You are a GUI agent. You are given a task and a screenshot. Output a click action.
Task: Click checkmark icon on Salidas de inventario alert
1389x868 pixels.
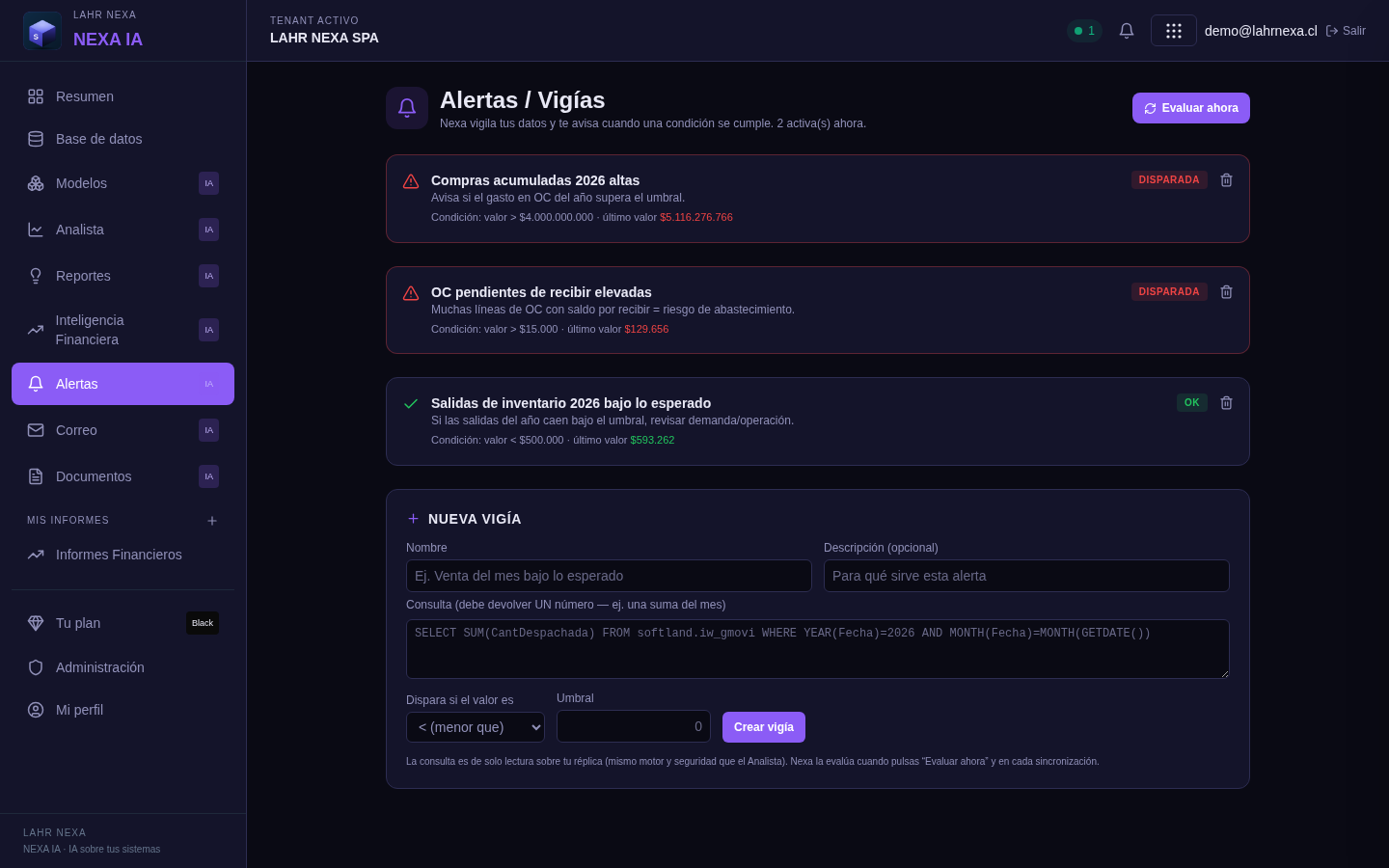click(x=411, y=404)
